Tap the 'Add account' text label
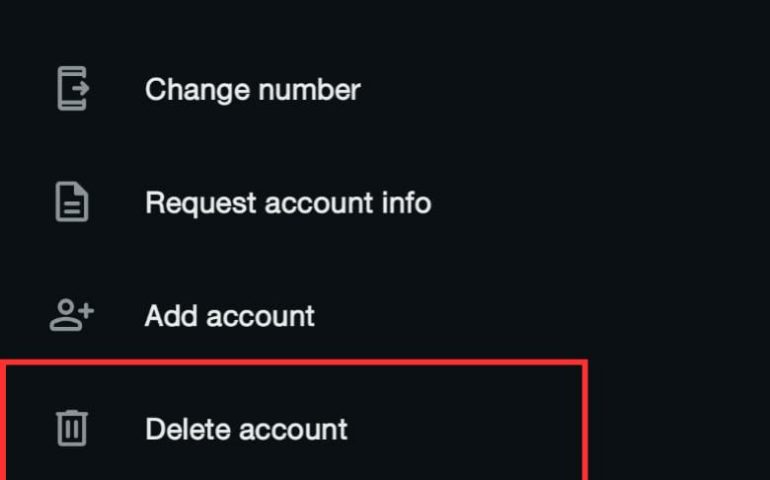Viewport: 770px width, 480px height. point(229,316)
